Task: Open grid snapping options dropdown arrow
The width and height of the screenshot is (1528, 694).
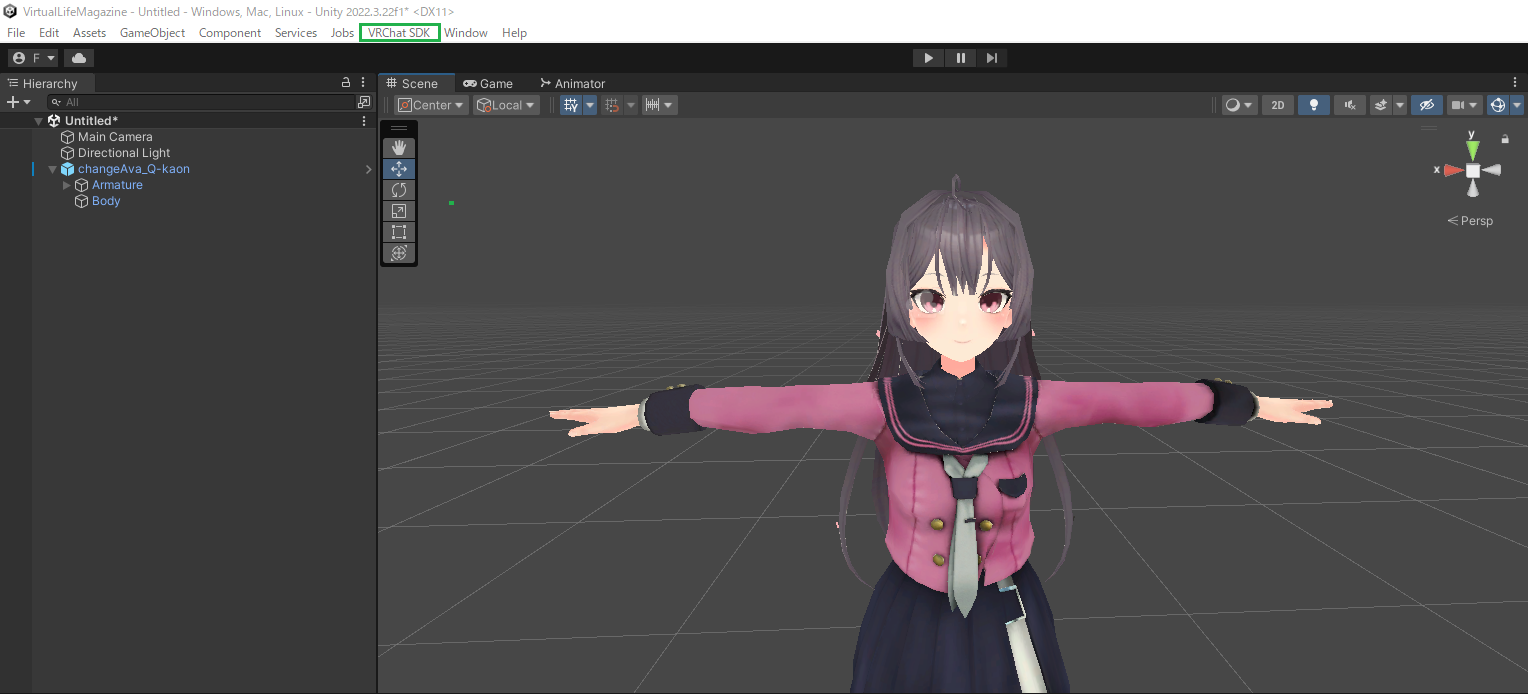Action: click(x=590, y=105)
